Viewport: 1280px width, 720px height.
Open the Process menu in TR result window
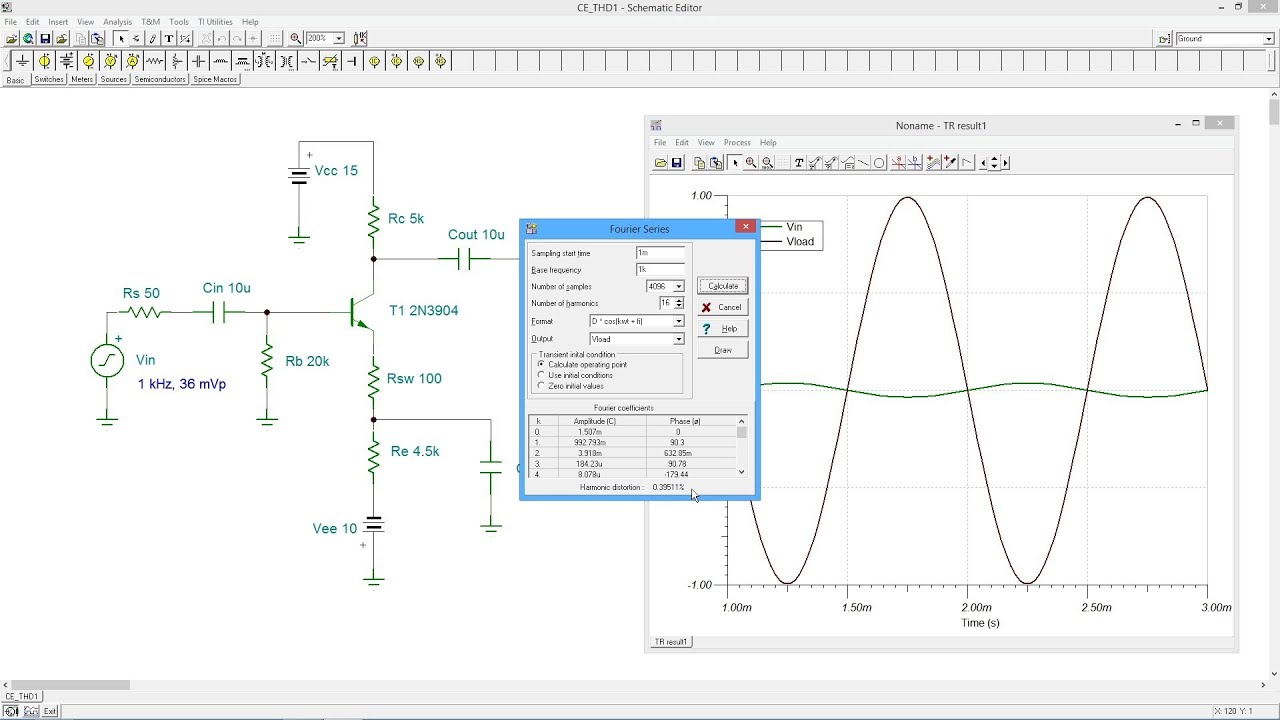coord(737,143)
